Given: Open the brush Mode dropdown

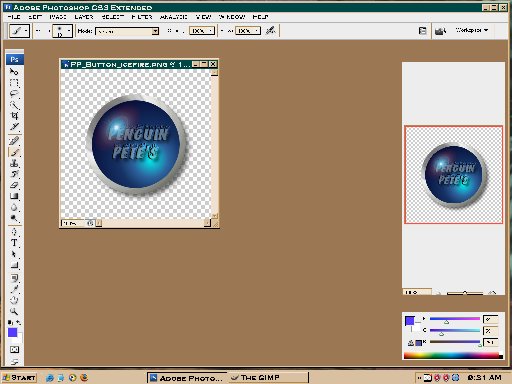Looking at the screenshot, I should pos(127,31).
